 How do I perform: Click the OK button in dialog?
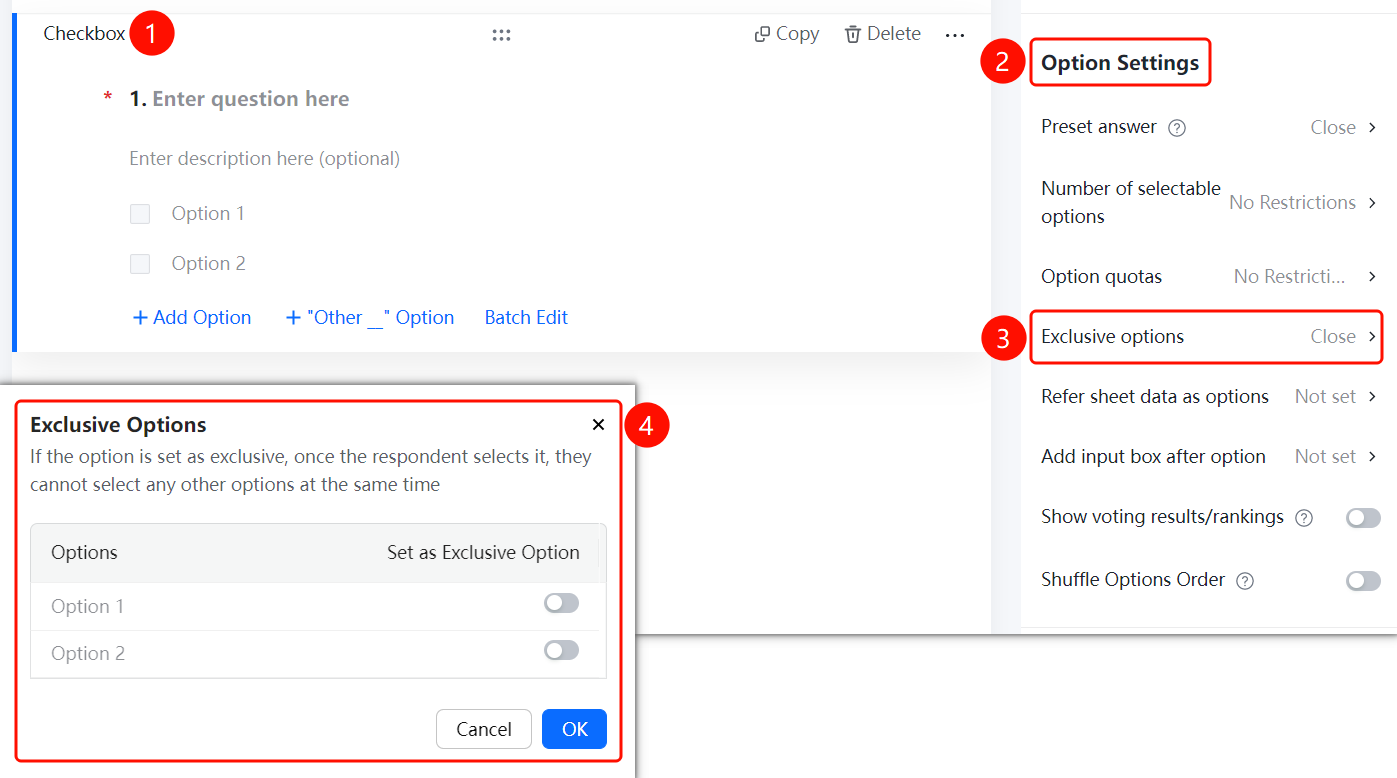pos(574,729)
